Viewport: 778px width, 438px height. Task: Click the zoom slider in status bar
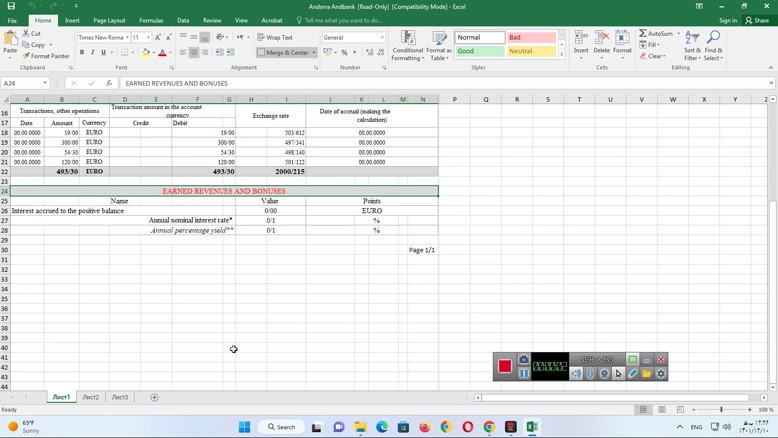coord(721,409)
